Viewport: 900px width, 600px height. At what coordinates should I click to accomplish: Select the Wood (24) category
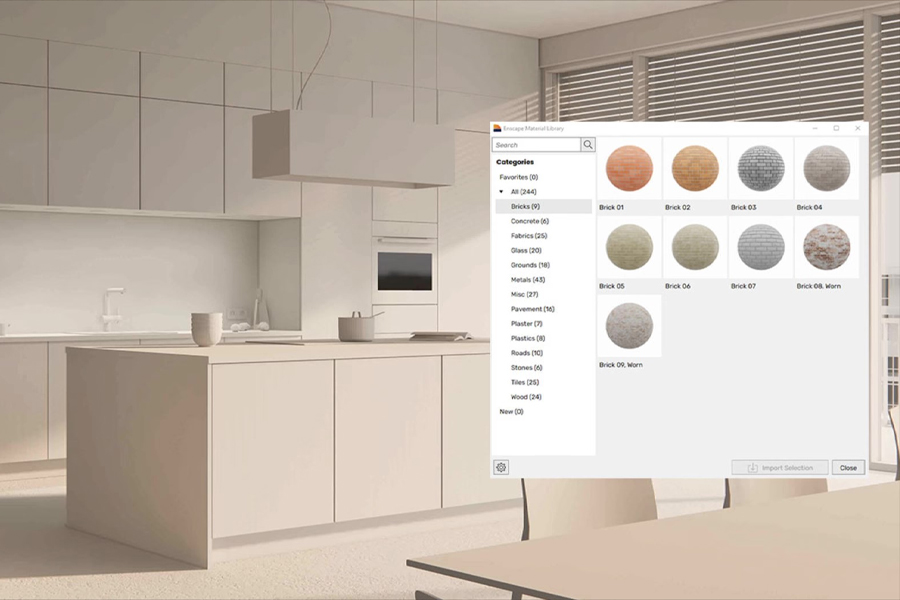point(525,397)
